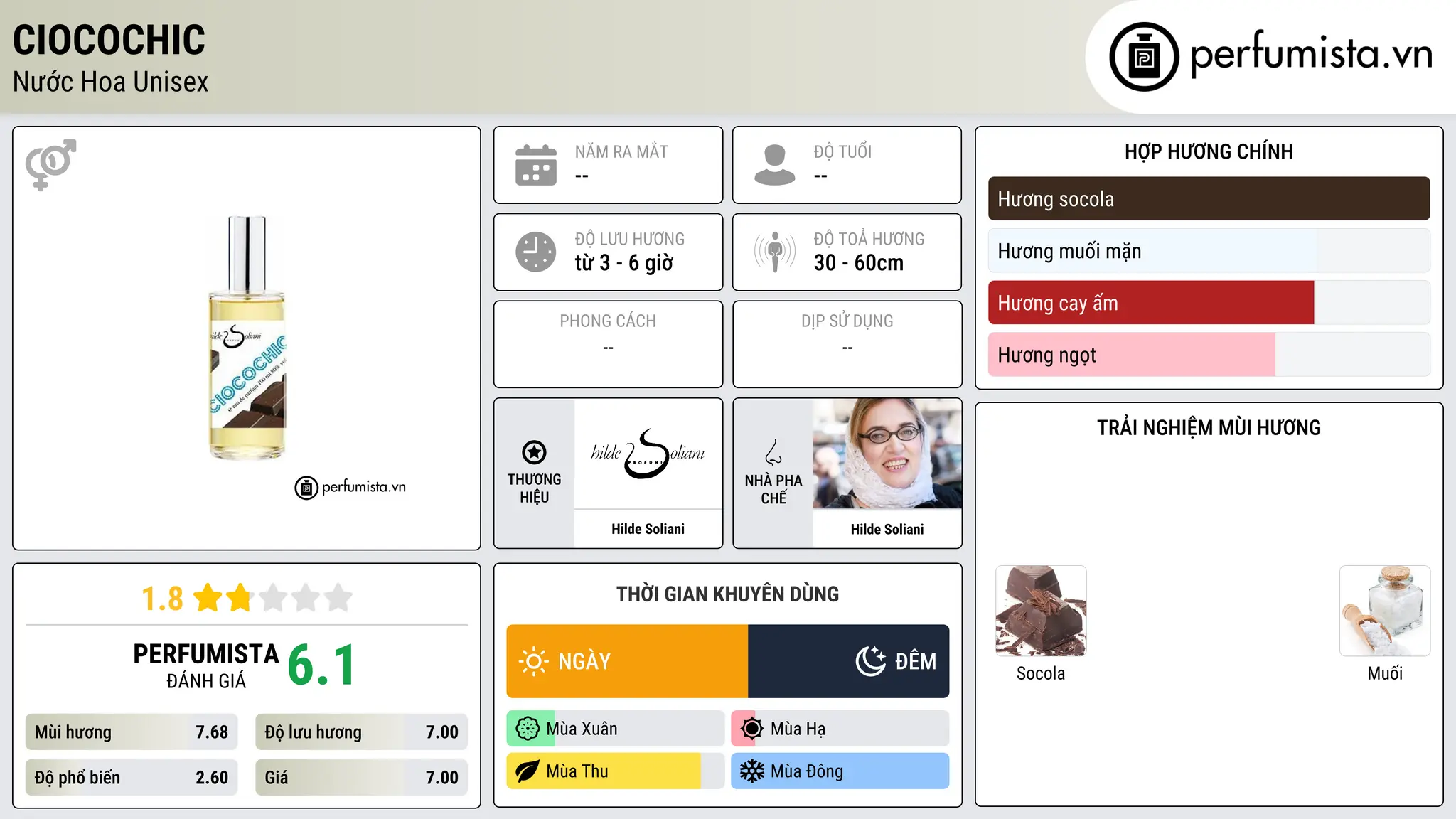The image size is (1456, 819).
Task: Click the CIOCOCHIC title heading
Action: coord(109,40)
